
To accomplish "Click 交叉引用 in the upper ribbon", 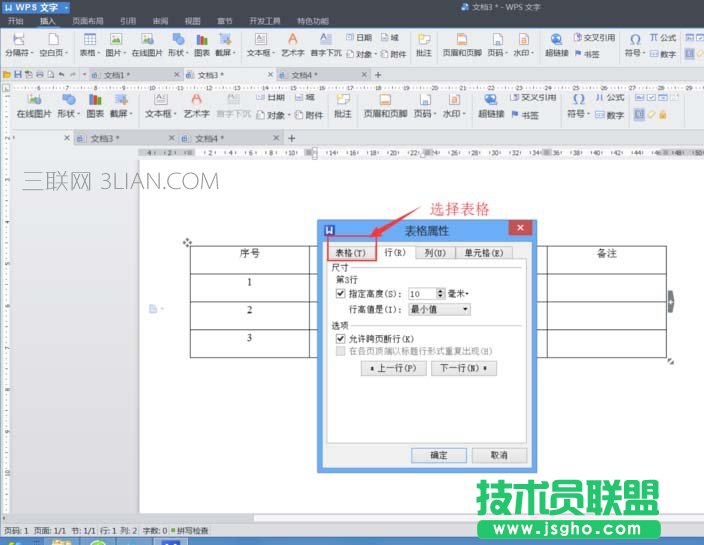I will pyautogui.click(x=595, y=38).
